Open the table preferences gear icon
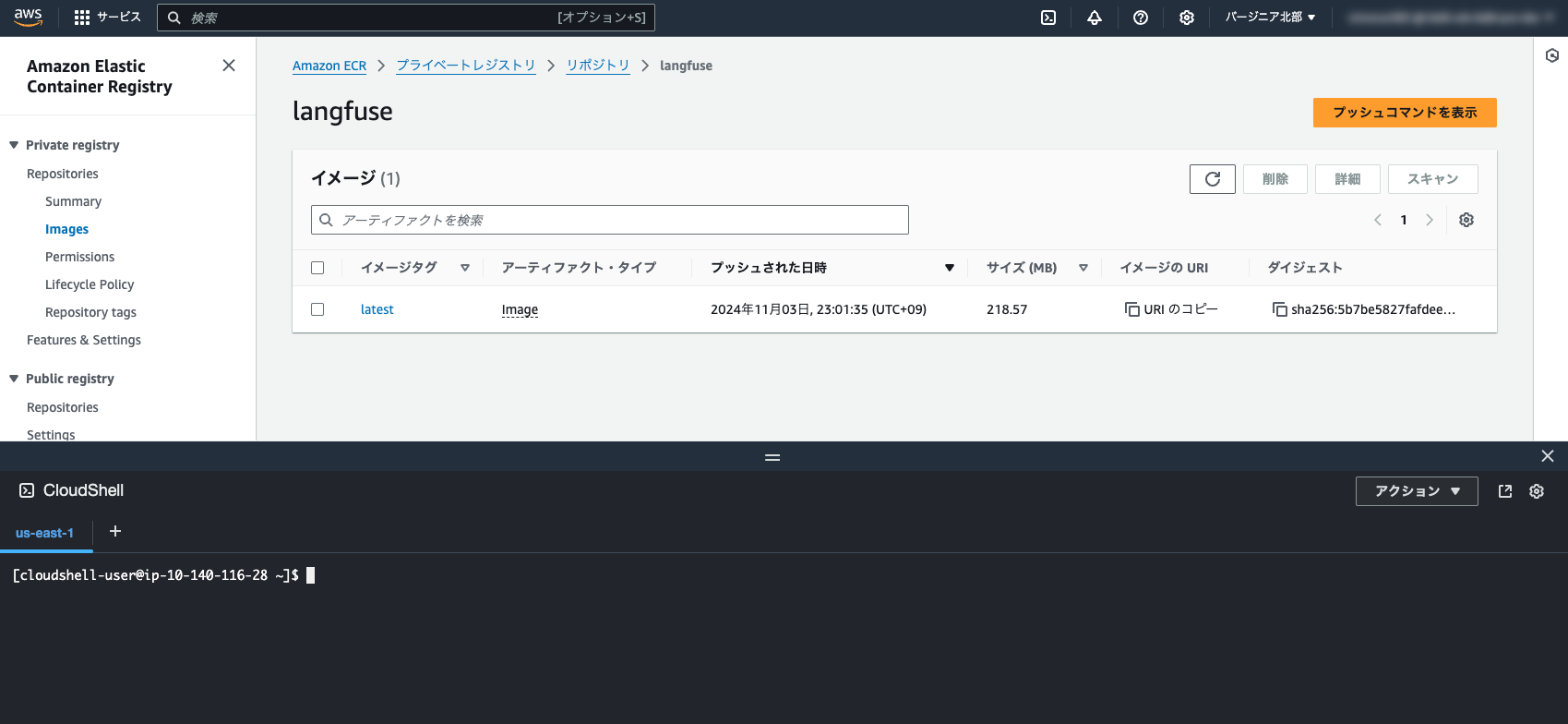This screenshot has width=1568, height=724. point(1466,220)
